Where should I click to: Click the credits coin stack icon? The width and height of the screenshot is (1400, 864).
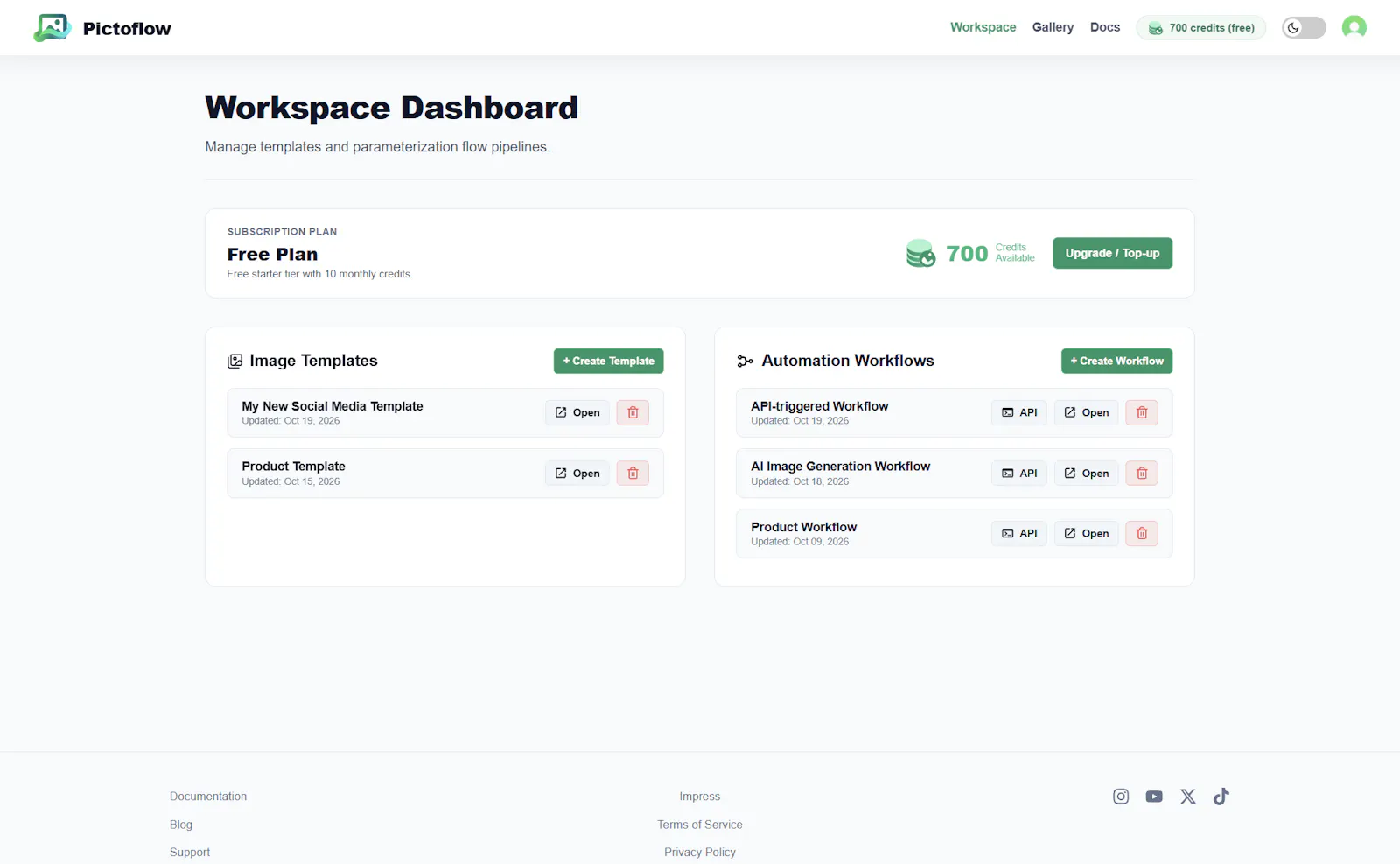(920, 253)
